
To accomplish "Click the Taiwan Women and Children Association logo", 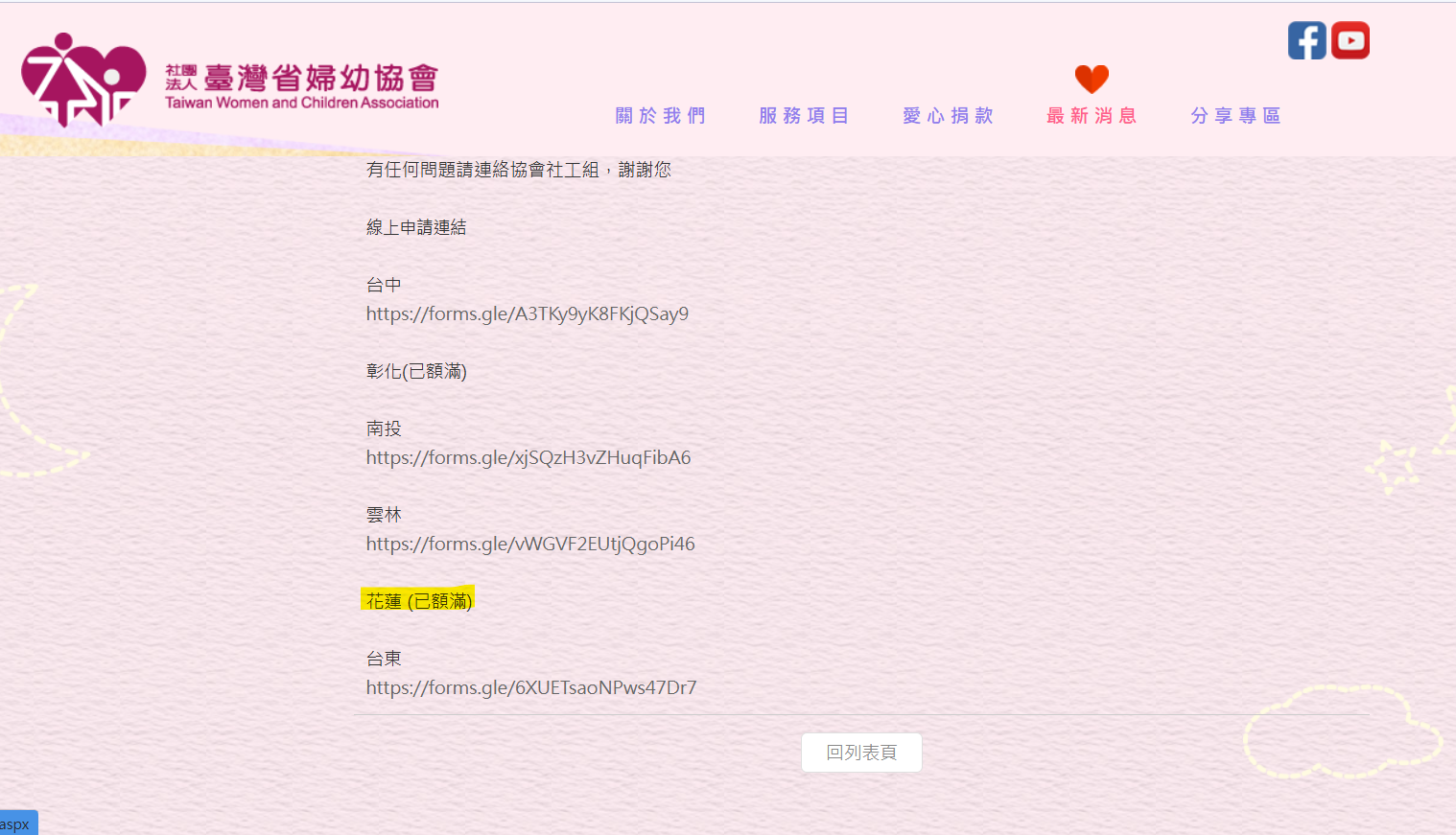I will coord(230,81).
